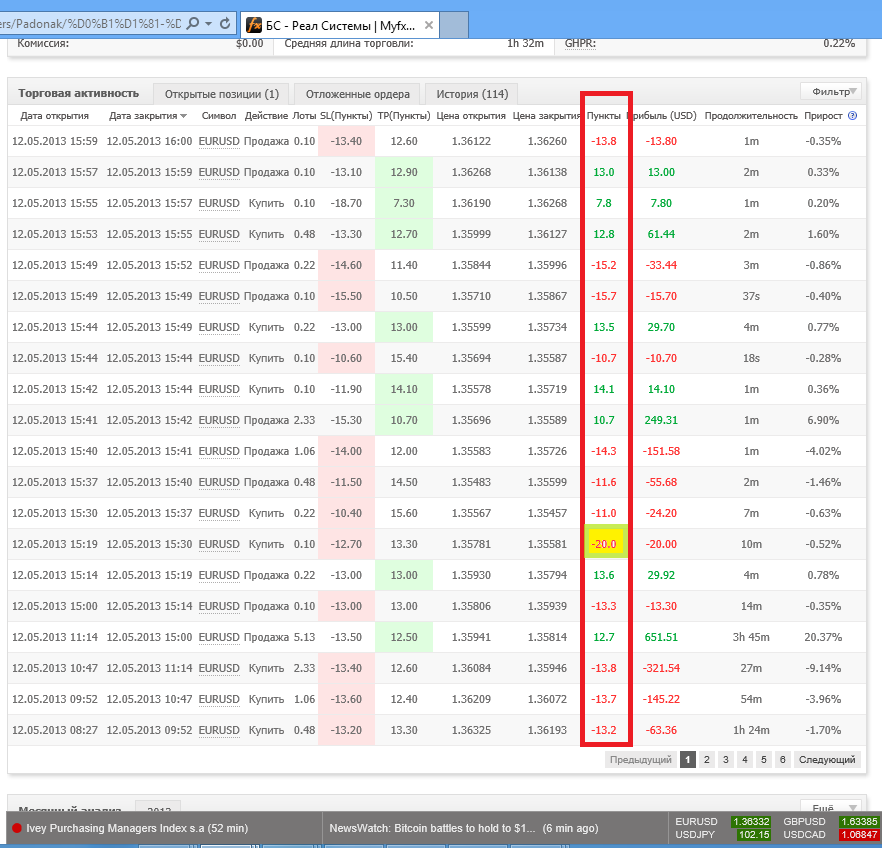Sort by Дата открытия column header

55,116
